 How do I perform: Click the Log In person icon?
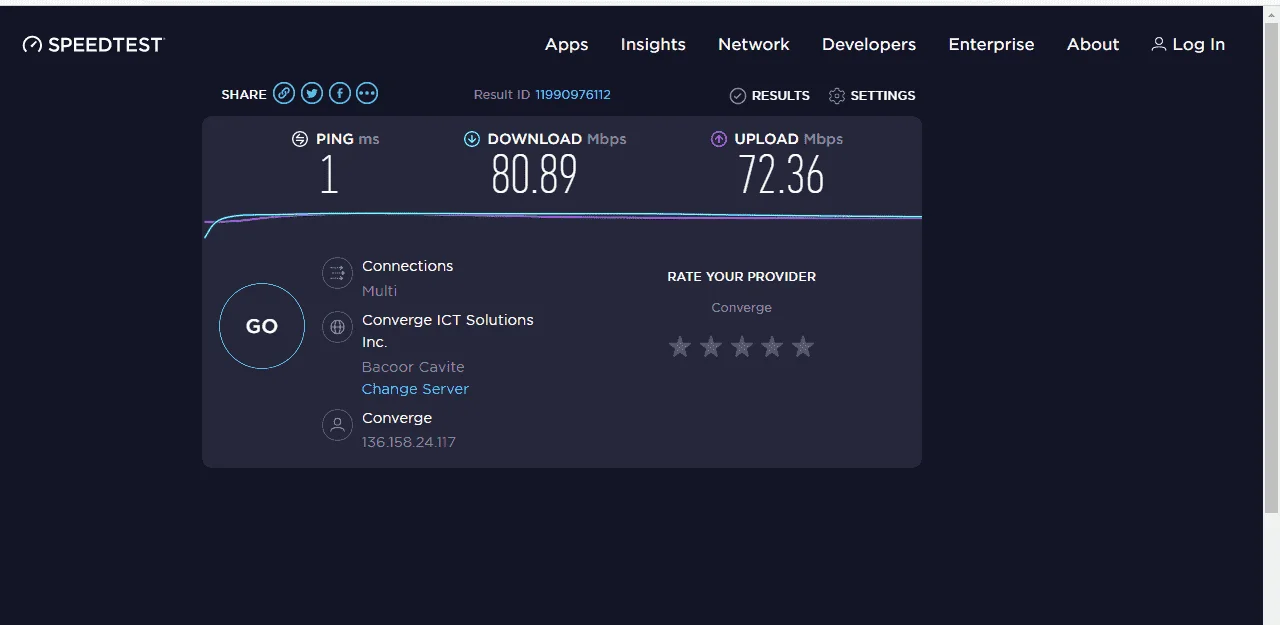(x=1159, y=44)
